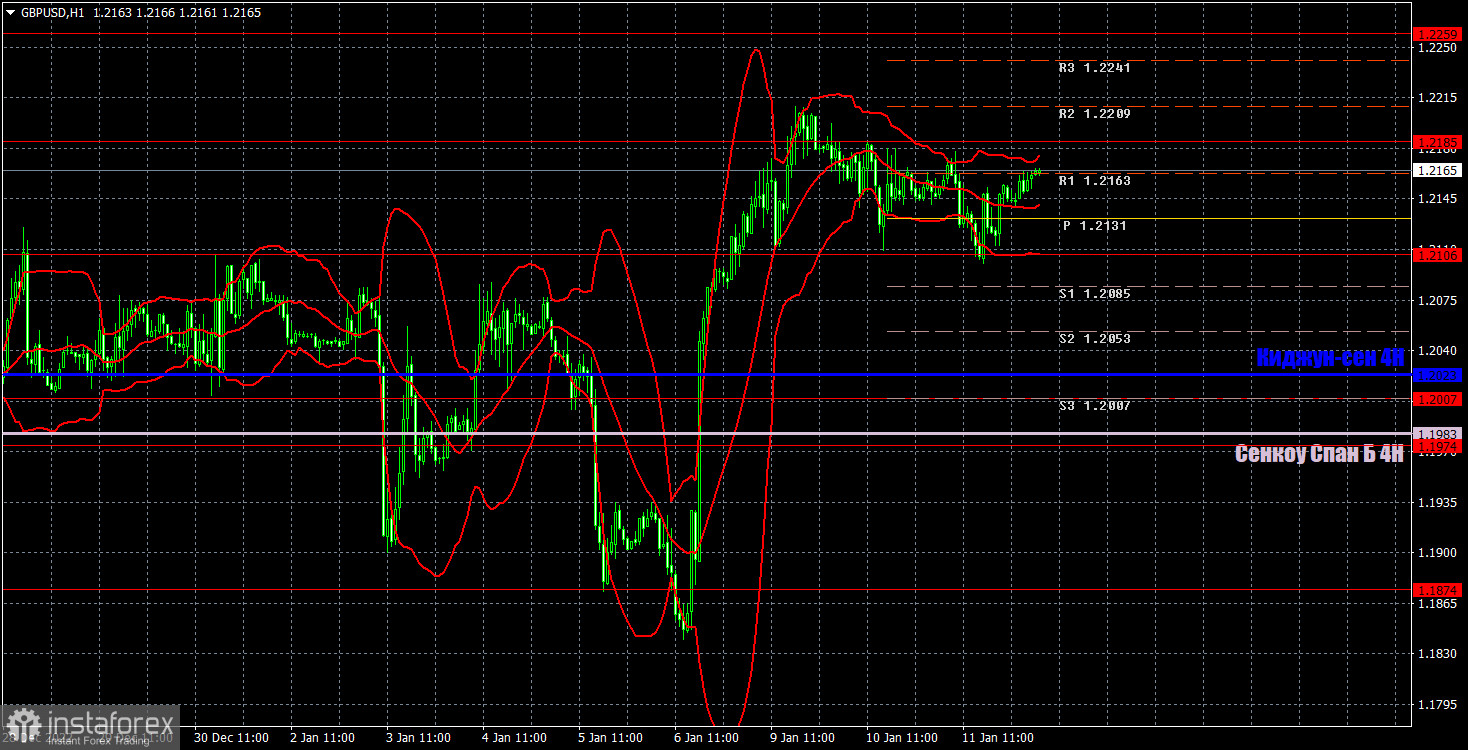The height and width of the screenshot is (750, 1468).
Task: Select the P 1.2131 pivot label
Action: pos(1095,226)
